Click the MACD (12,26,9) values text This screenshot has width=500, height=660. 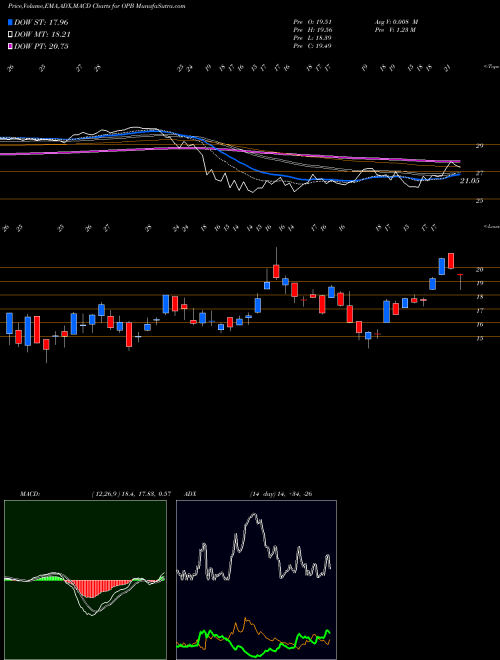(x=131, y=494)
